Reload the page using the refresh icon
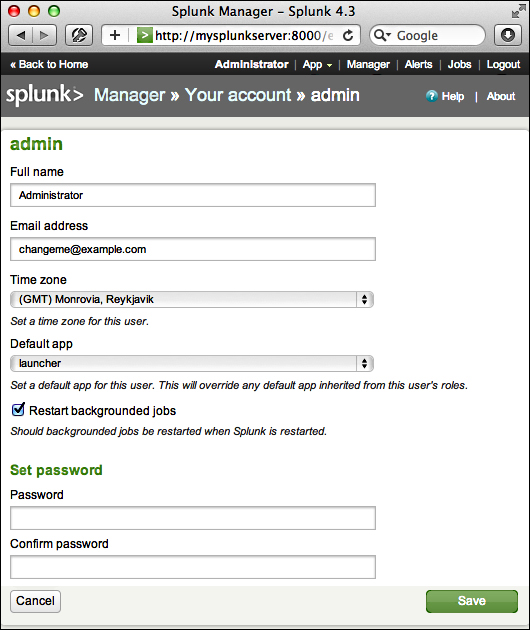The width and height of the screenshot is (530, 630). tap(348, 36)
